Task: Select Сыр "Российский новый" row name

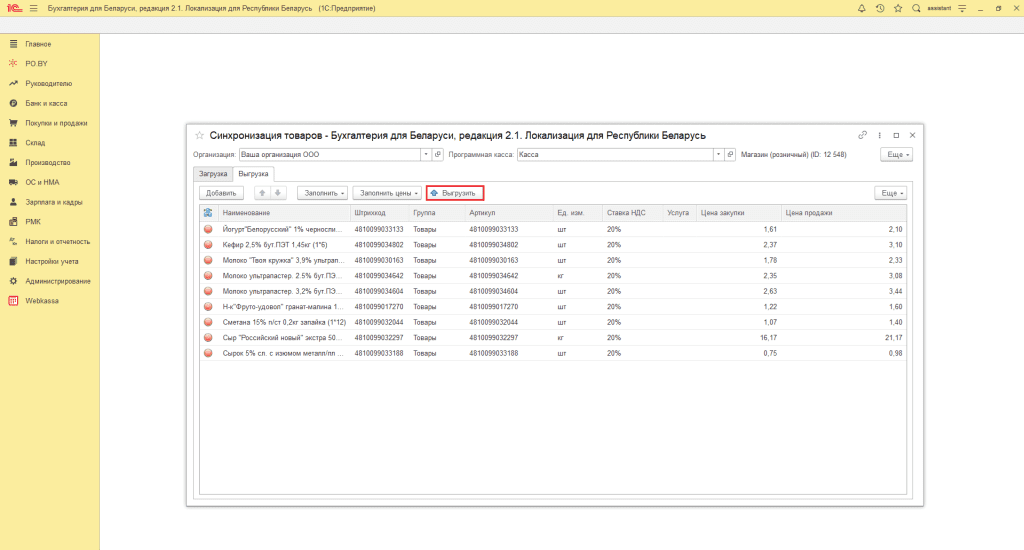Action: pyautogui.click(x=282, y=338)
